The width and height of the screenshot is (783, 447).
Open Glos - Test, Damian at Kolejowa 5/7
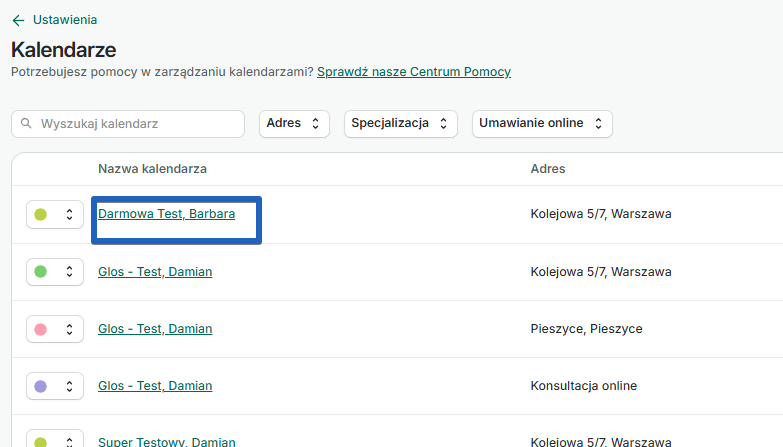(155, 272)
